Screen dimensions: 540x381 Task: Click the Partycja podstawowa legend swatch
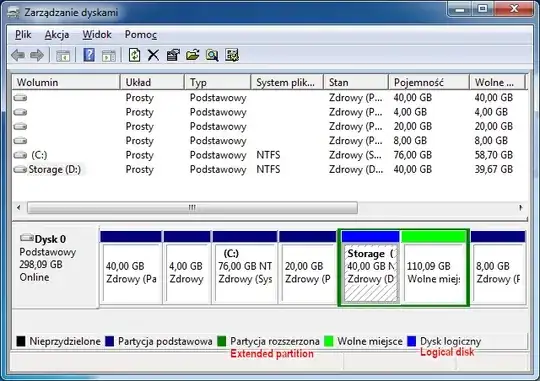110,341
